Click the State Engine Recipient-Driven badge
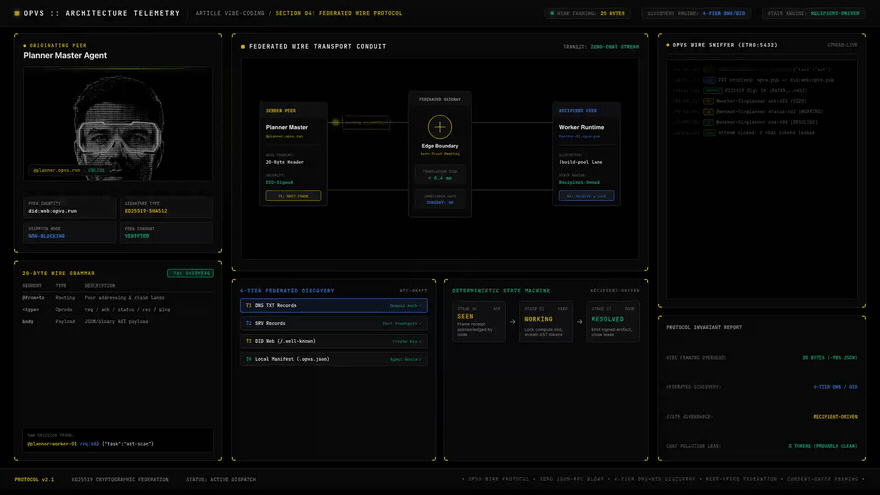 click(x=813, y=13)
